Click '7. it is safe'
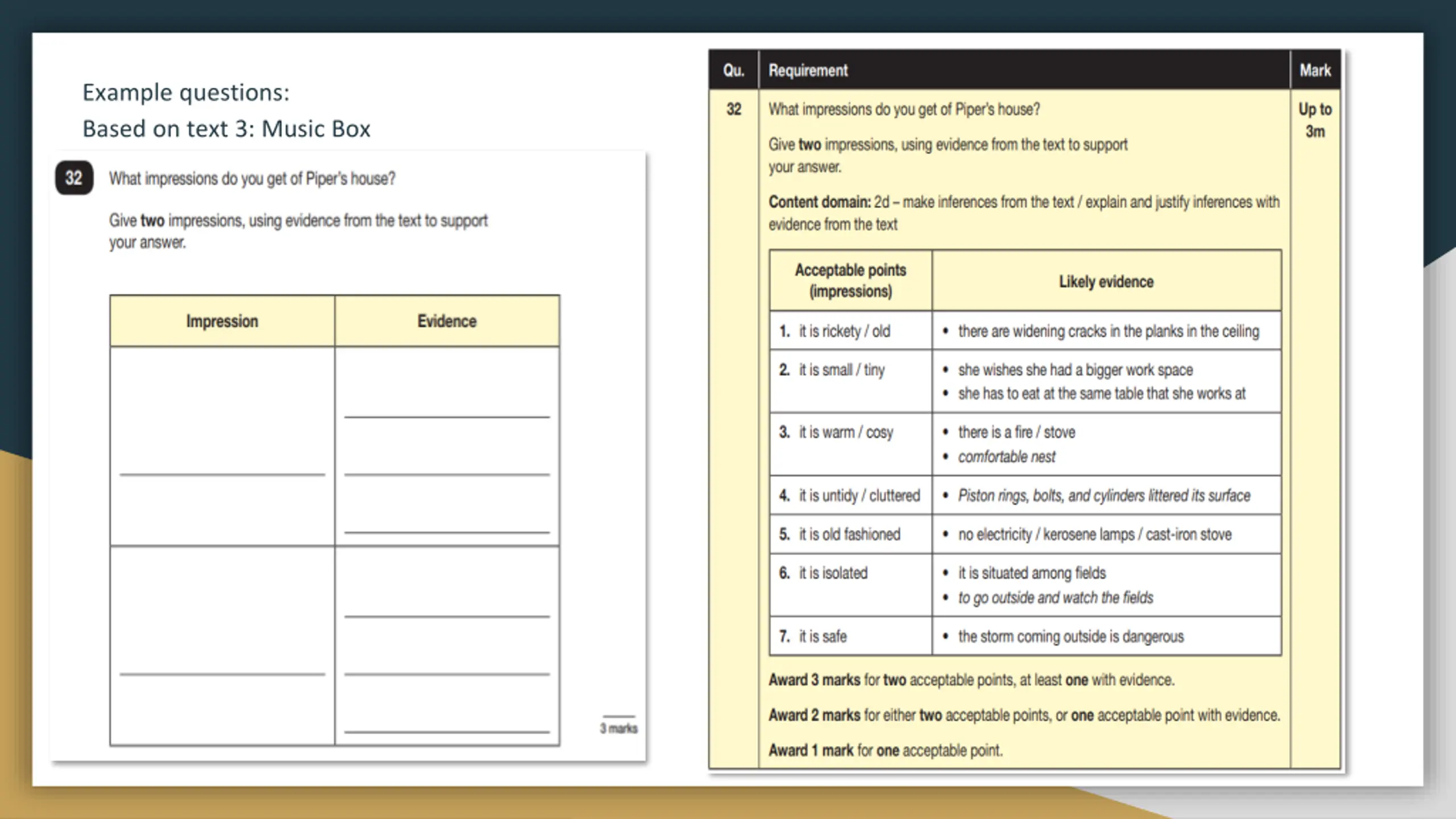 click(813, 636)
